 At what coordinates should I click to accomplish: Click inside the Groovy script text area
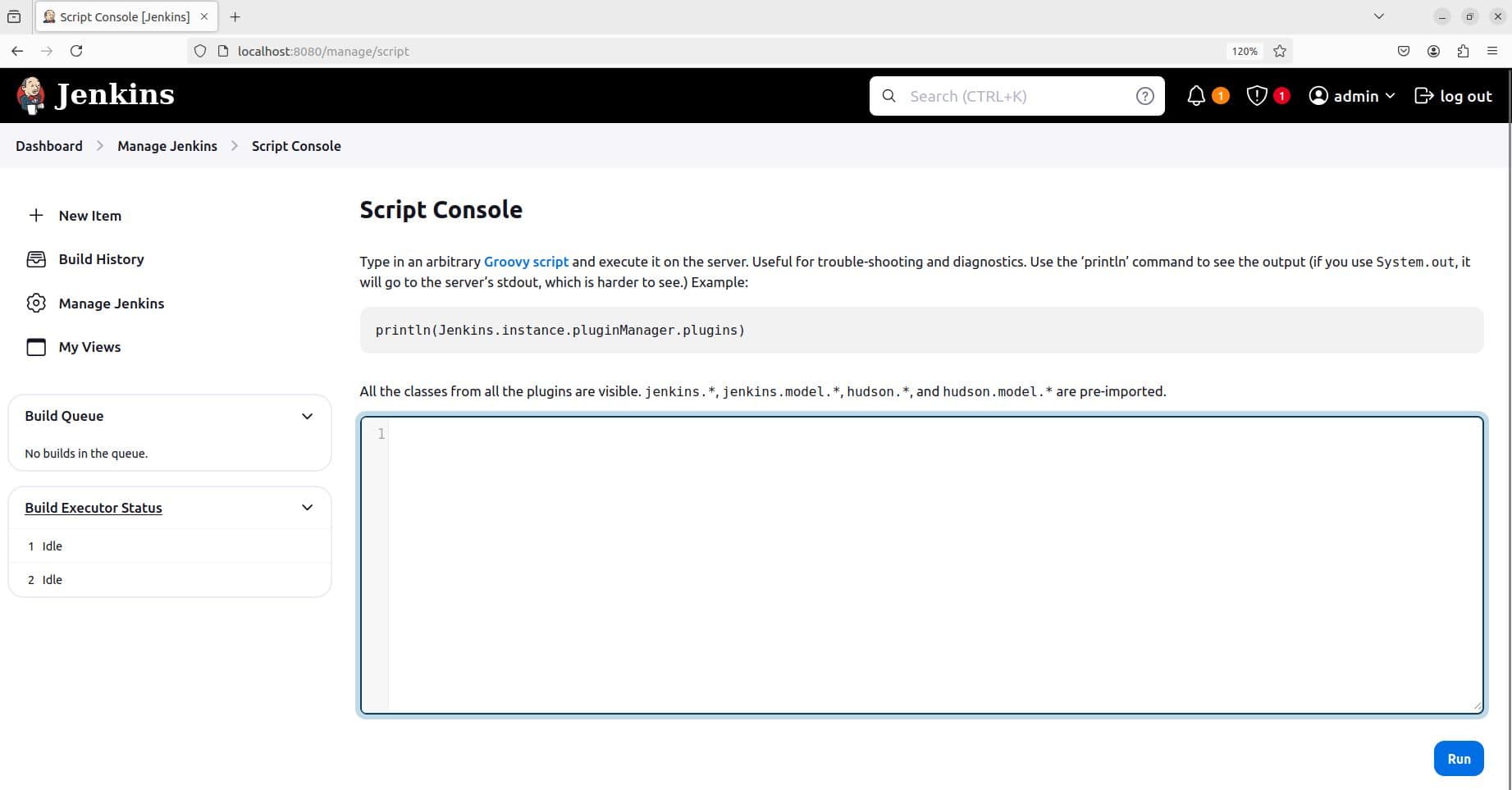(x=922, y=564)
